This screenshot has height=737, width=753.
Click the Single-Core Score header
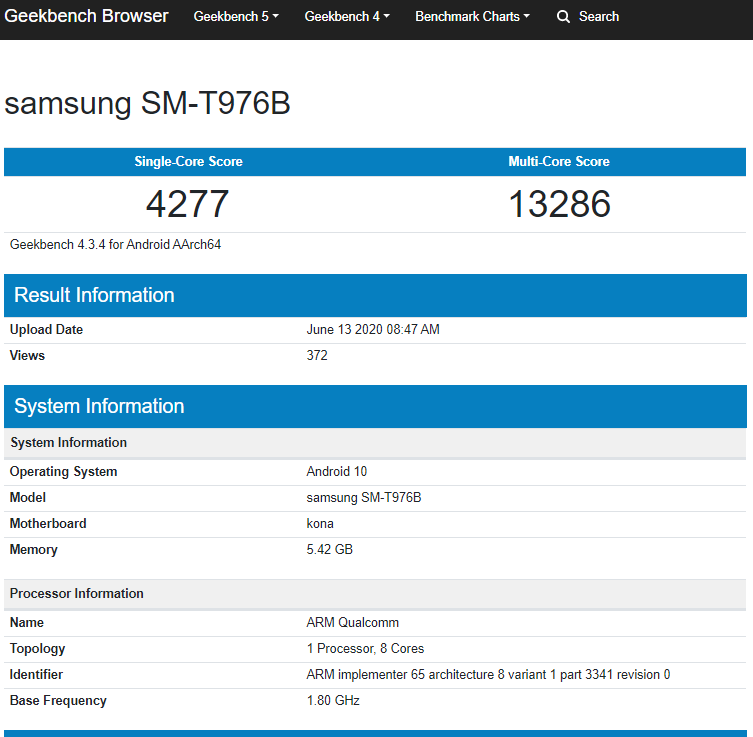pyautogui.click(x=189, y=161)
